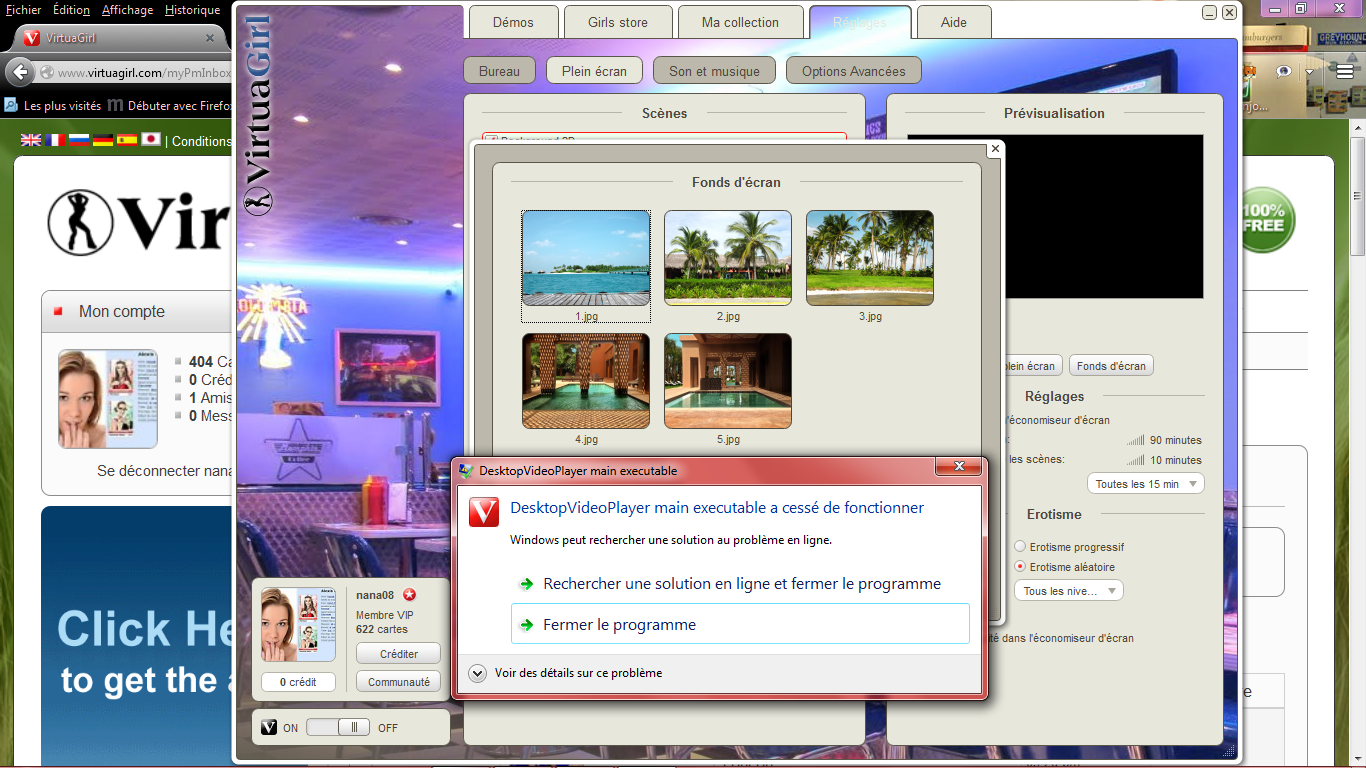The image size is (1366, 768).
Task: Open Options Avancées sub-tab
Action: (854, 71)
